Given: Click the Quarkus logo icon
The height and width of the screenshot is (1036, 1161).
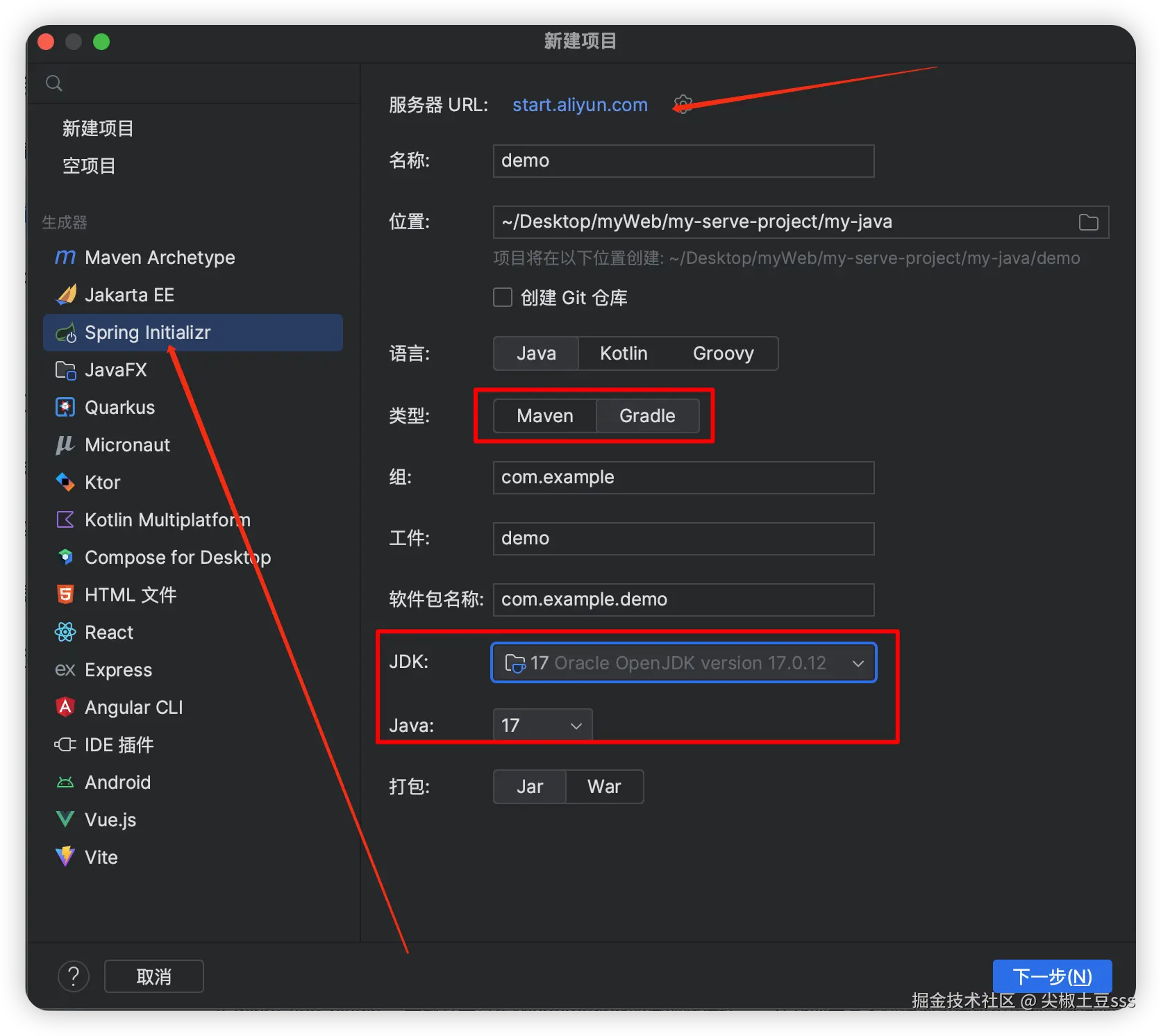Looking at the screenshot, I should point(65,408).
